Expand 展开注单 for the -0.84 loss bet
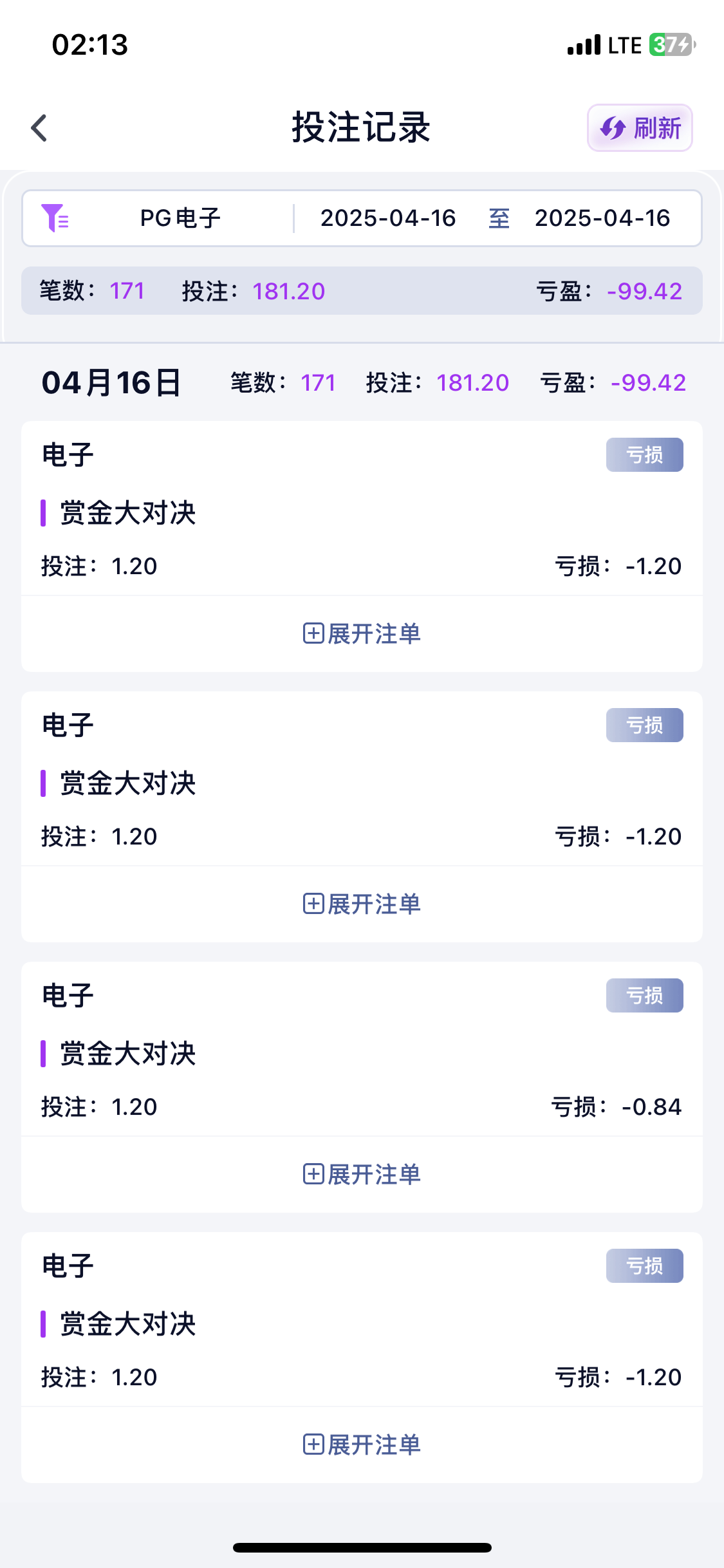 coord(362,1175)
